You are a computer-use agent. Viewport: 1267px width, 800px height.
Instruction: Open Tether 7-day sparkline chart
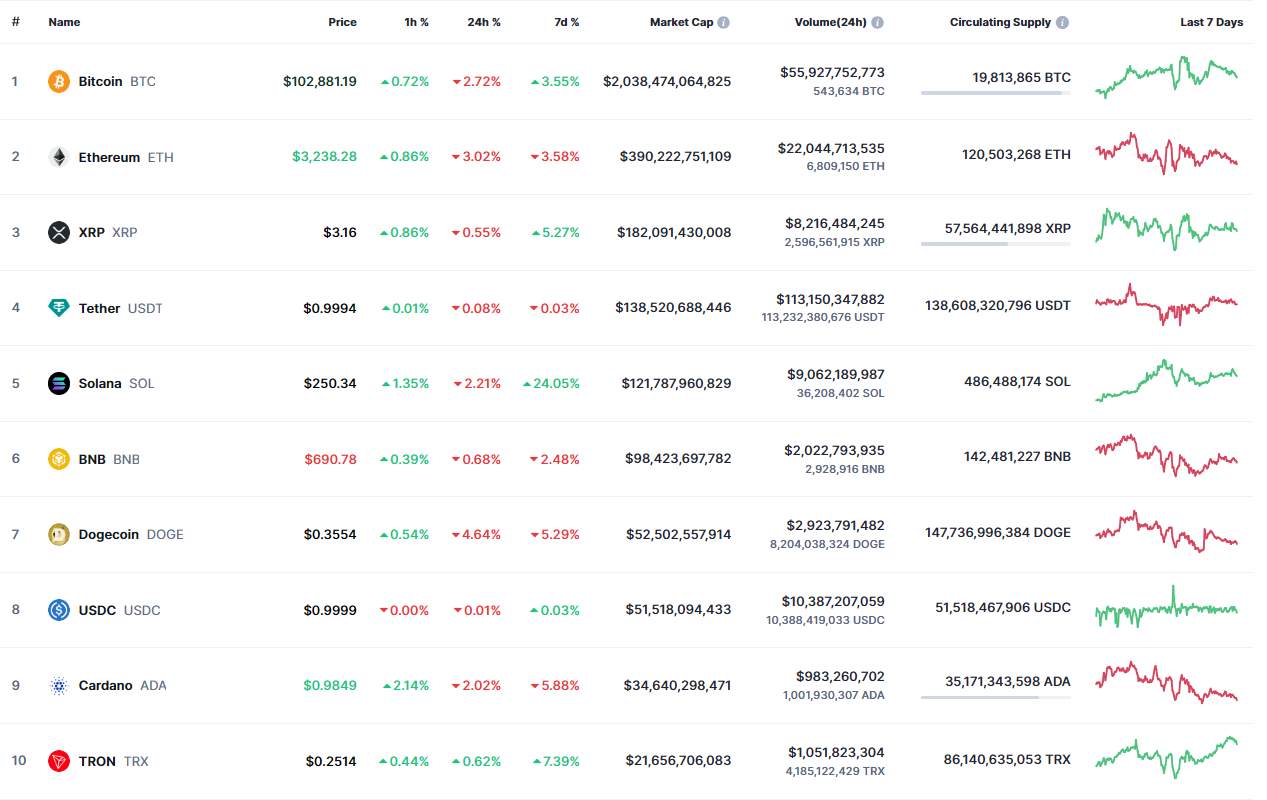[x=1167, y=304]
